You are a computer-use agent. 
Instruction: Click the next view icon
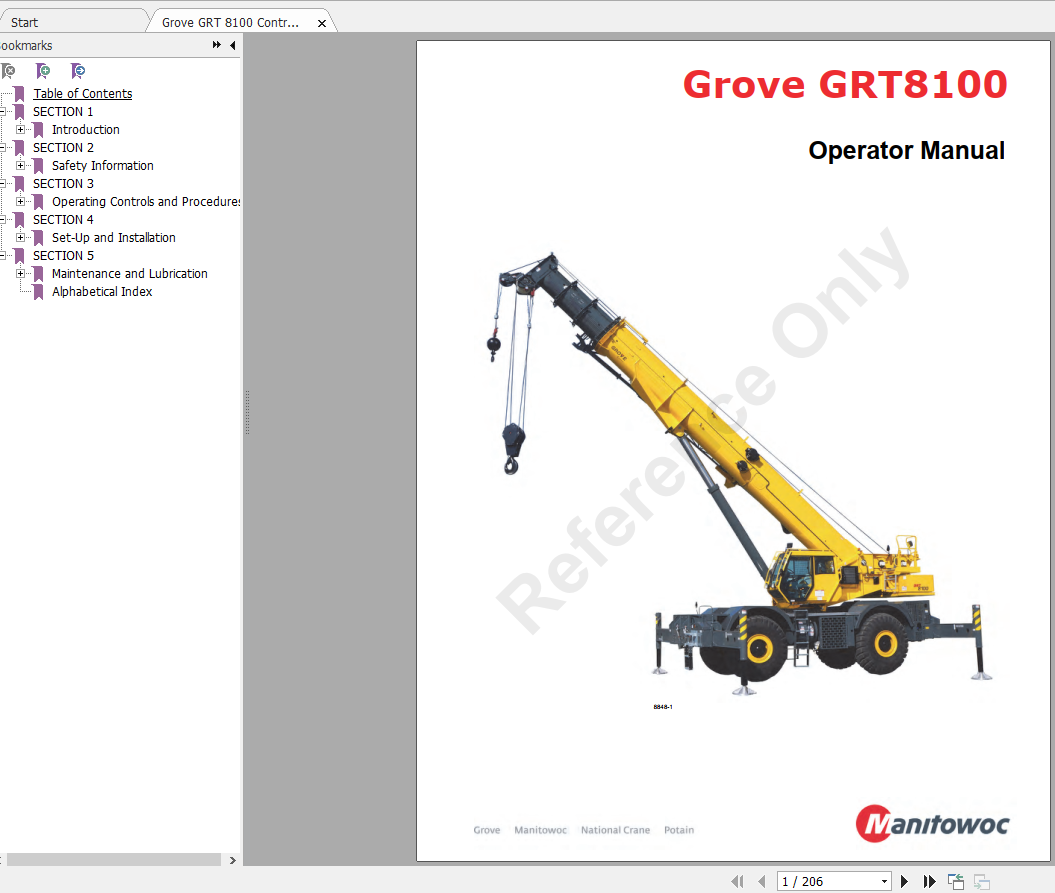tap(982, 881)
